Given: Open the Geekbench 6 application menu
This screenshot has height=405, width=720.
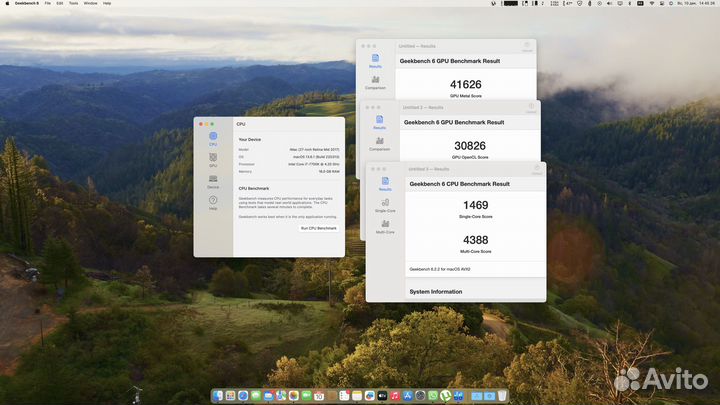Looking at the screenshot, I should [27, 3].
